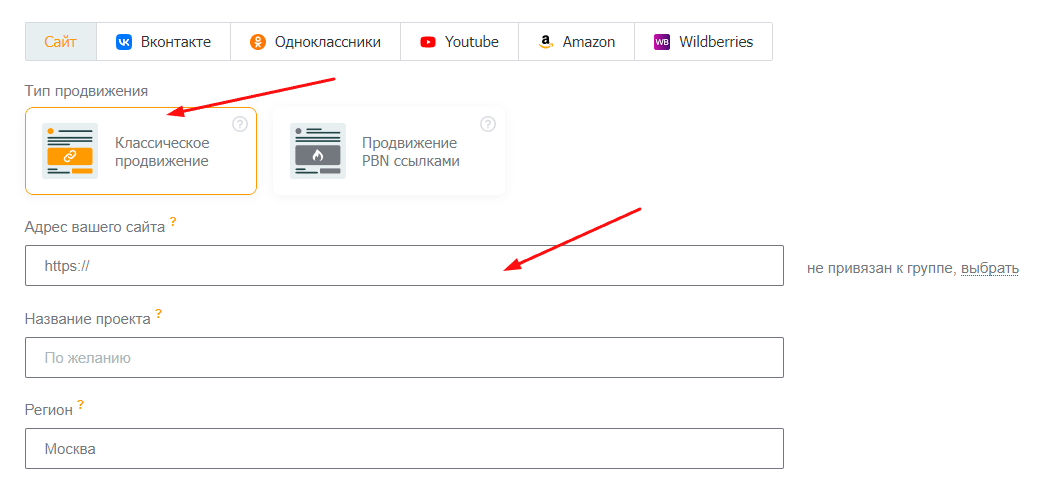Click question mark next to Название проекта

point(158,314)
